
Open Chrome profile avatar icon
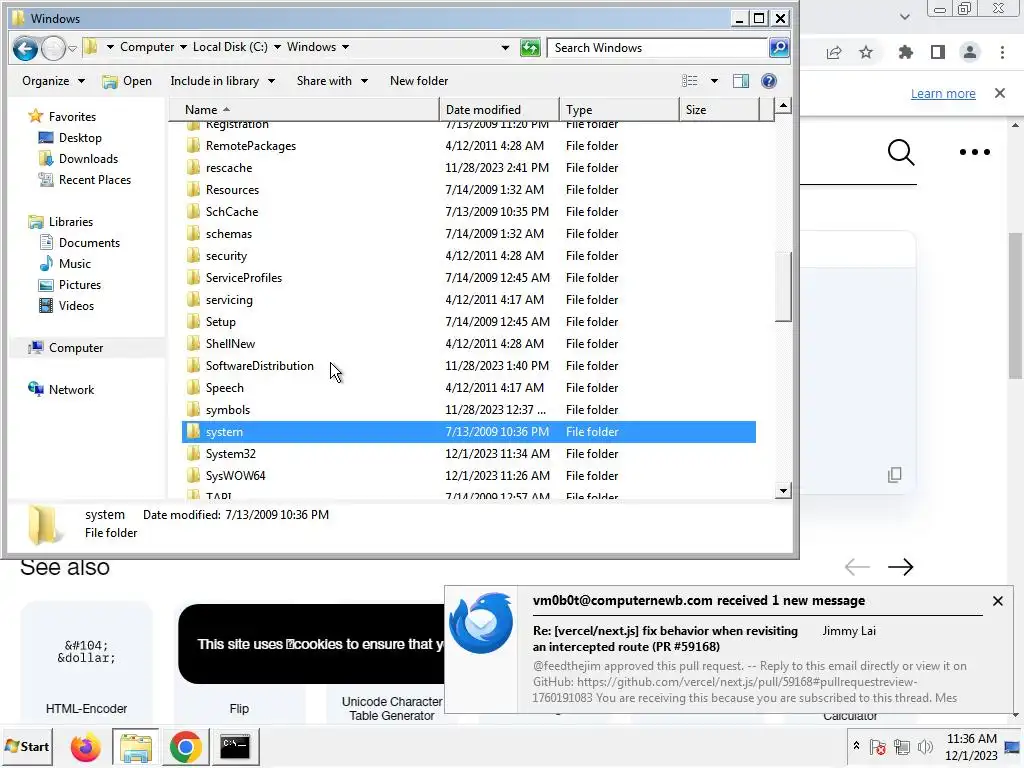(970, 52)
